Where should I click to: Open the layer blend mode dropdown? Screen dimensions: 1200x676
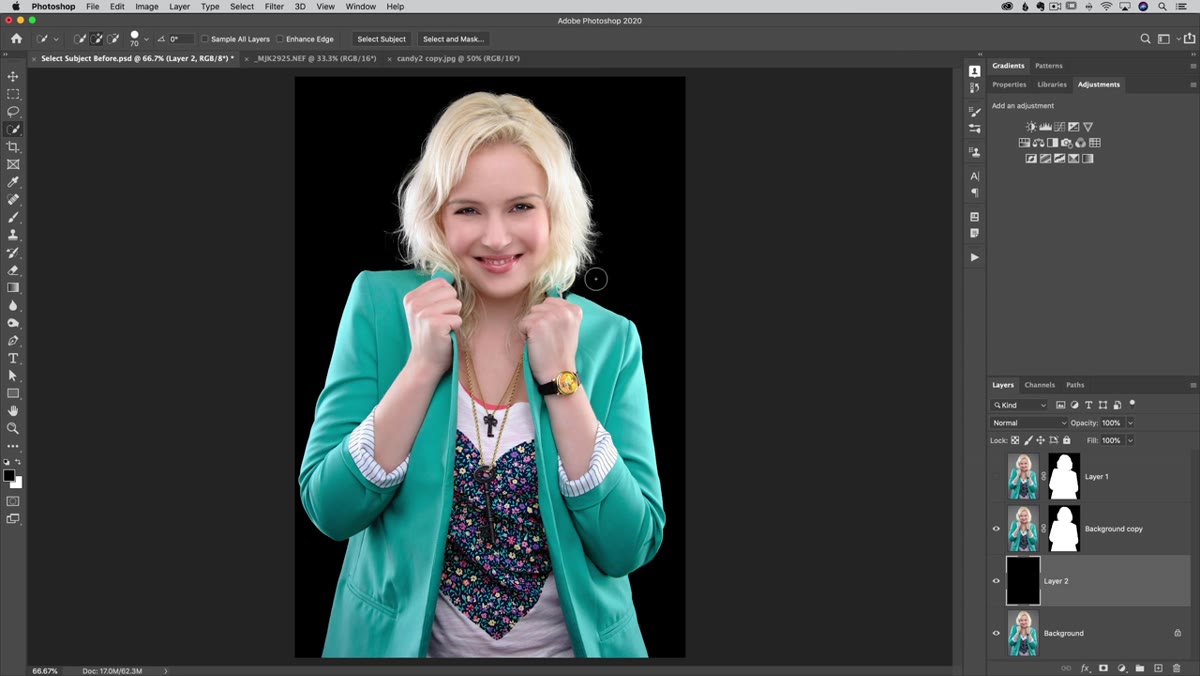(1028, 423)
